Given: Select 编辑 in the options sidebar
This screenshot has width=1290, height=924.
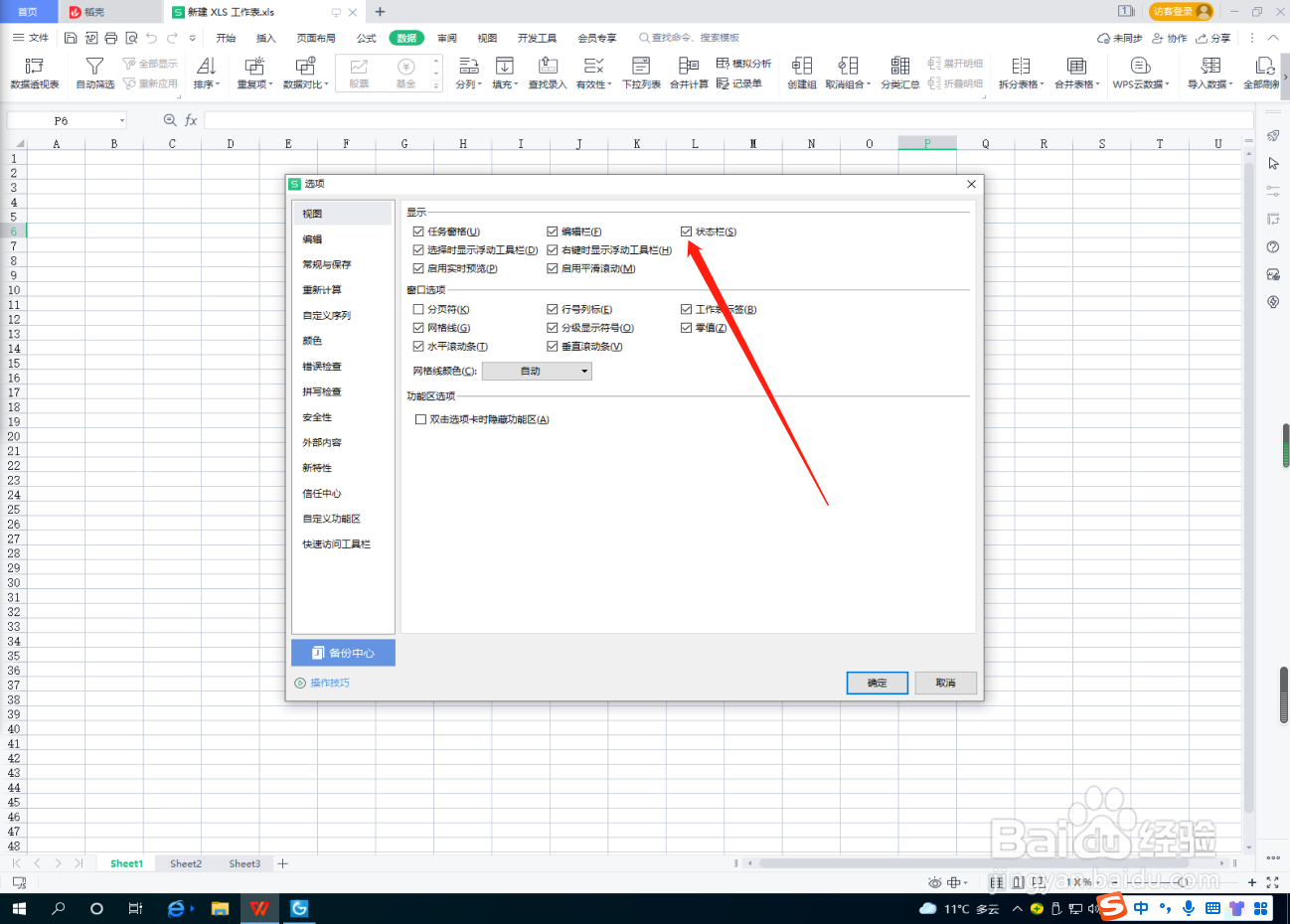Looking at the screenshot, I should tap(343, 239).
